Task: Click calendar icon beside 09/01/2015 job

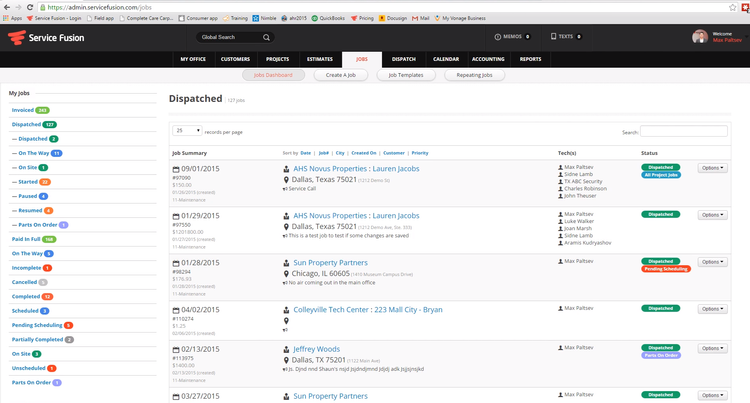Action: tap(176, 169)
